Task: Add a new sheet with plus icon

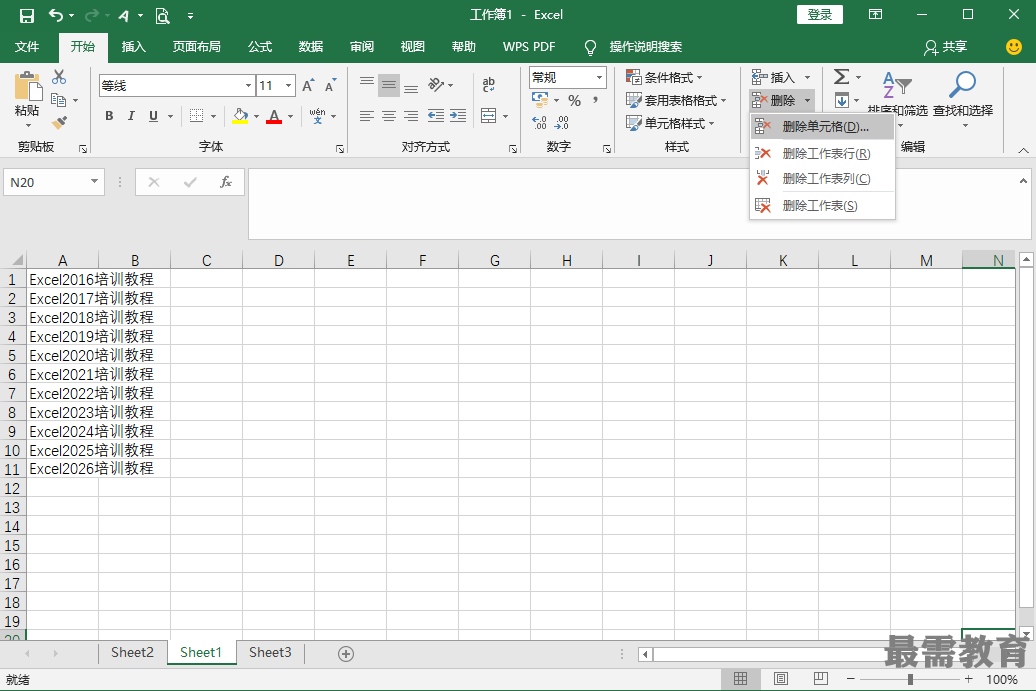Action: pos(346,653)
